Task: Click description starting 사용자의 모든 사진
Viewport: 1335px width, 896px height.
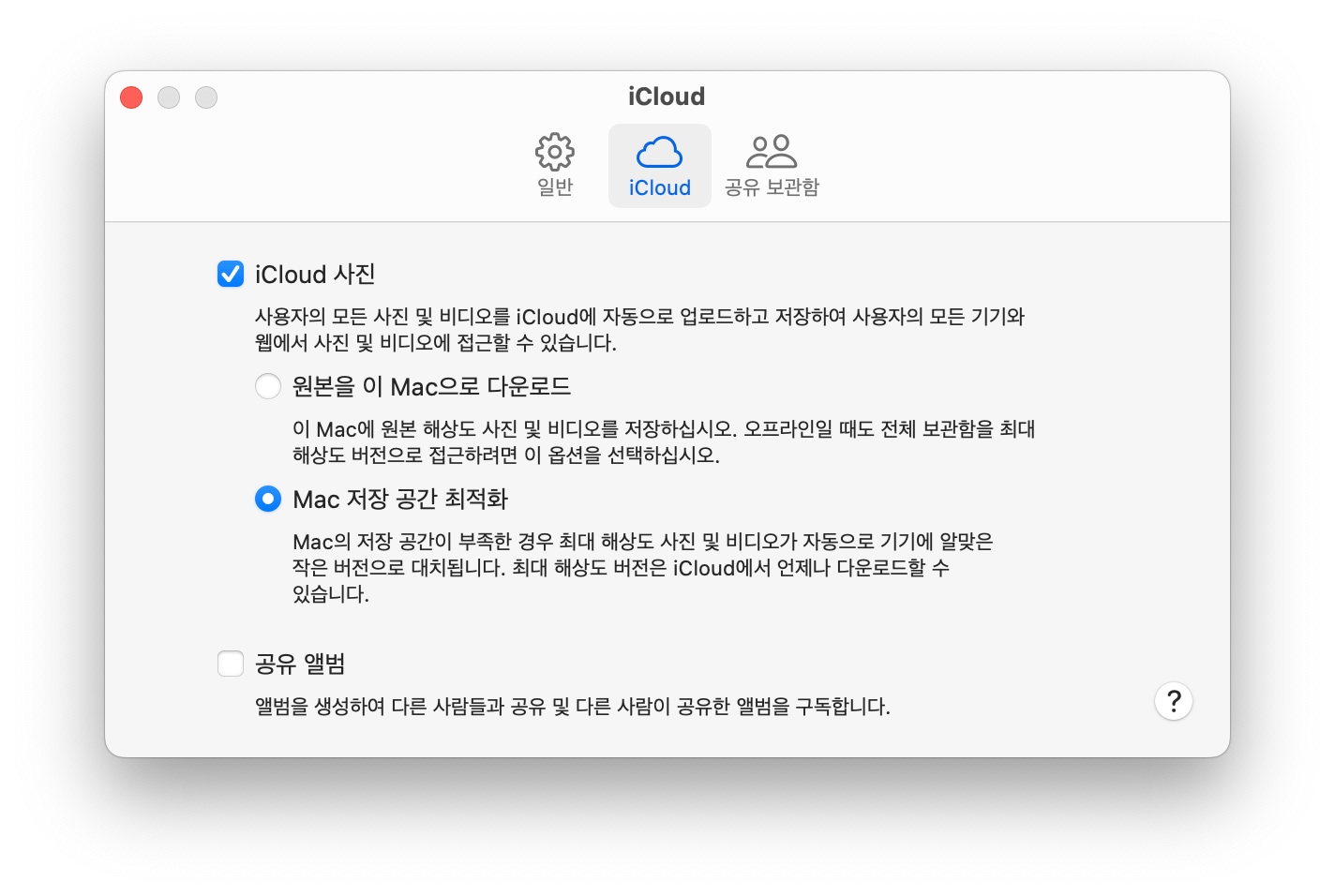Action: (x=639, y=330)
